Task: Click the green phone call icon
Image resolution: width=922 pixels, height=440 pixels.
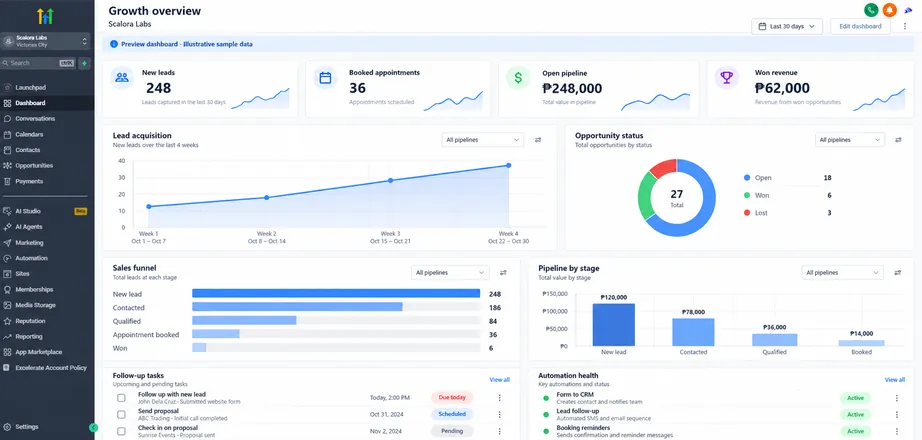Action: 871,10
